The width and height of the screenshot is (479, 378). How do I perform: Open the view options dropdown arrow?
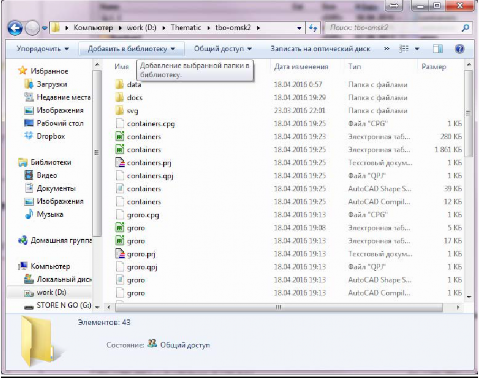(417, 49)
